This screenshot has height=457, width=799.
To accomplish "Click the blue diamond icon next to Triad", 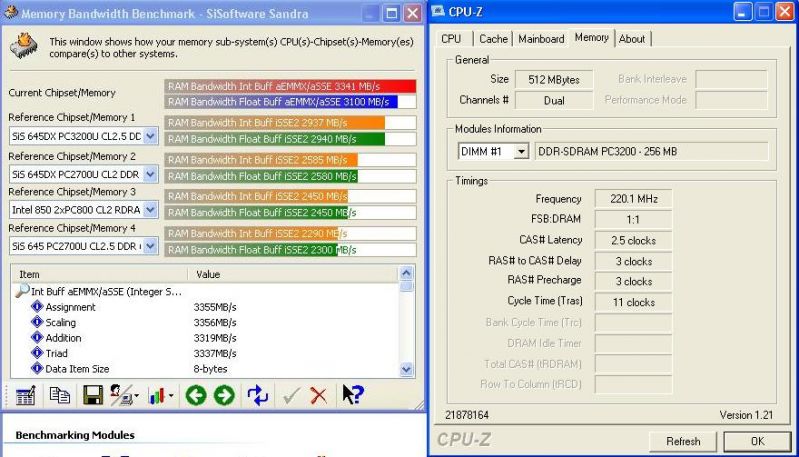I will click(x=37, y=352).
